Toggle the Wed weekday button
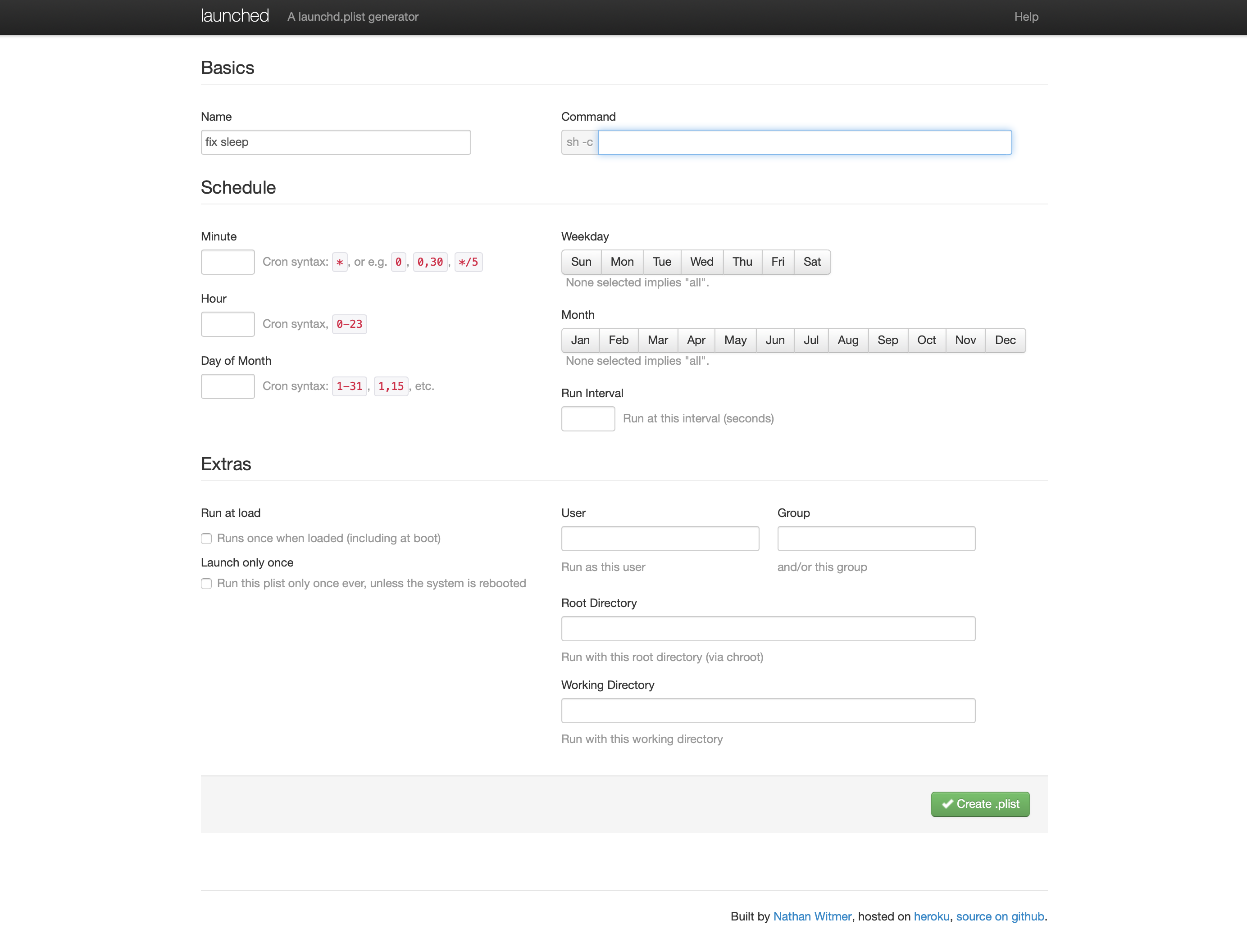The image size is (1247, 952). pyautogui.click(x=701, y=262)
